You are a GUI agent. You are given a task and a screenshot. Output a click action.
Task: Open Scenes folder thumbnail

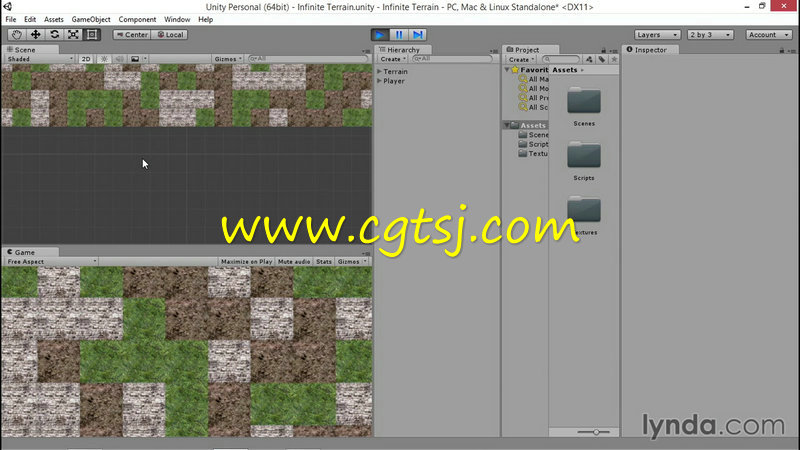coord(584,101)
